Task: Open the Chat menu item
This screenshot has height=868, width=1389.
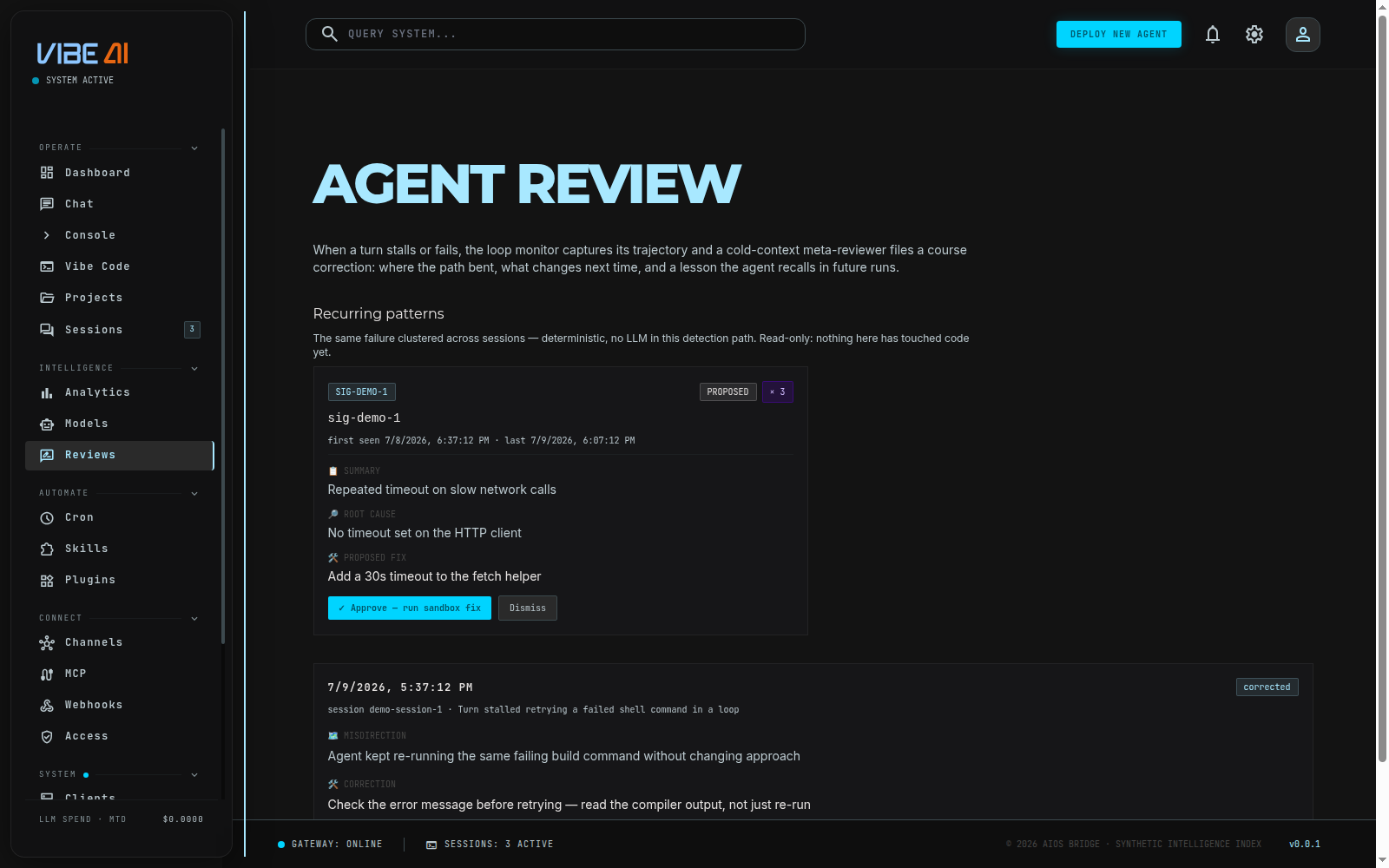Action: [120, 204]
